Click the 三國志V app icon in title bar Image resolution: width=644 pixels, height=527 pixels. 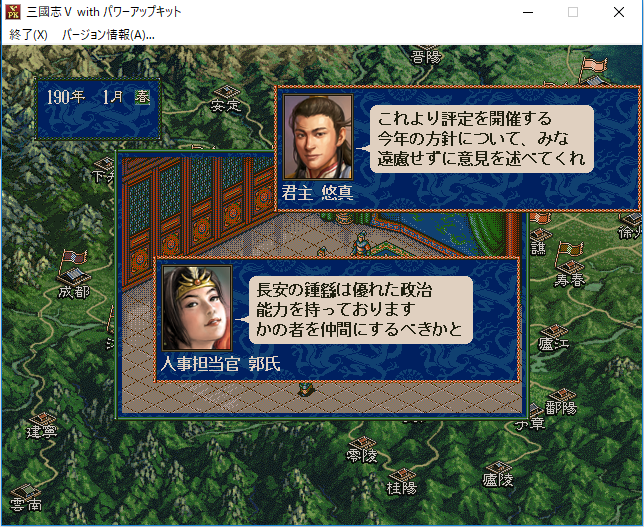[x=13, y=12]
